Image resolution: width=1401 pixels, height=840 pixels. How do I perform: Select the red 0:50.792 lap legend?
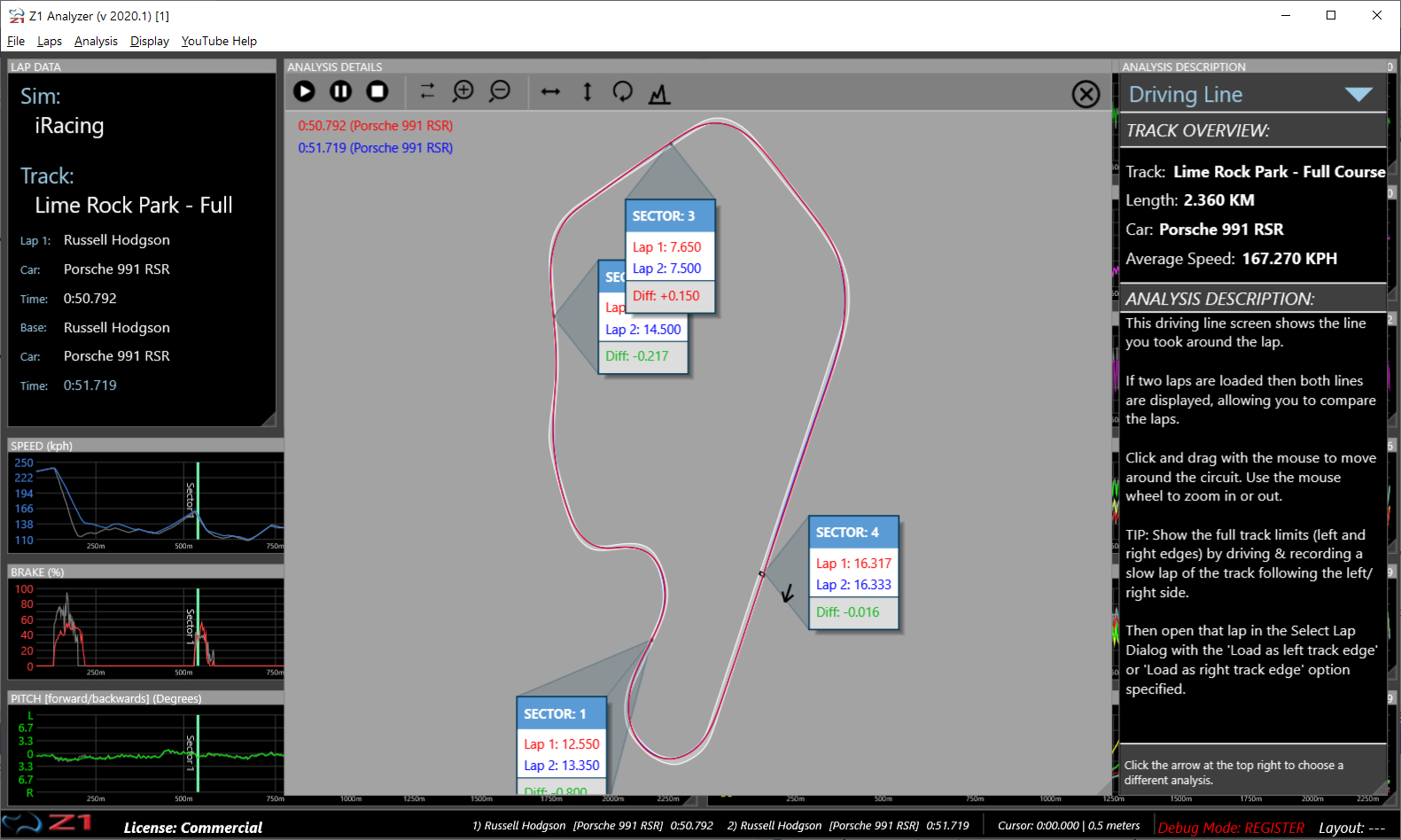point(376,126)
